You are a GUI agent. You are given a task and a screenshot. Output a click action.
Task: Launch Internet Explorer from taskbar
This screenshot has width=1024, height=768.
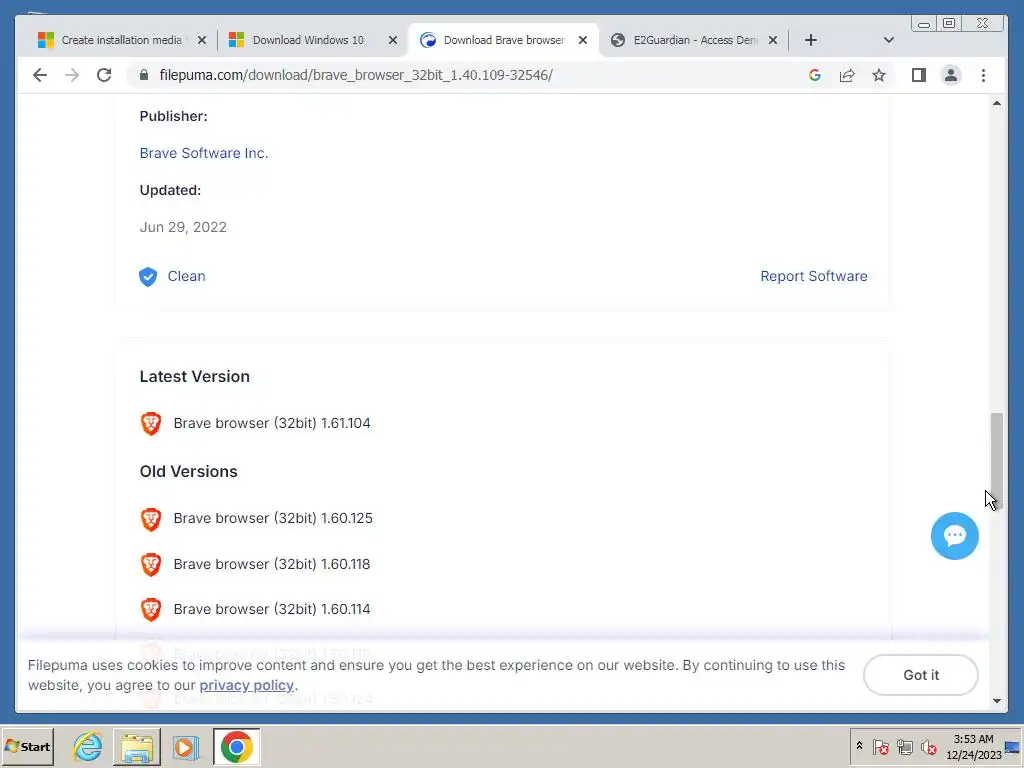(x=88, y=746)
